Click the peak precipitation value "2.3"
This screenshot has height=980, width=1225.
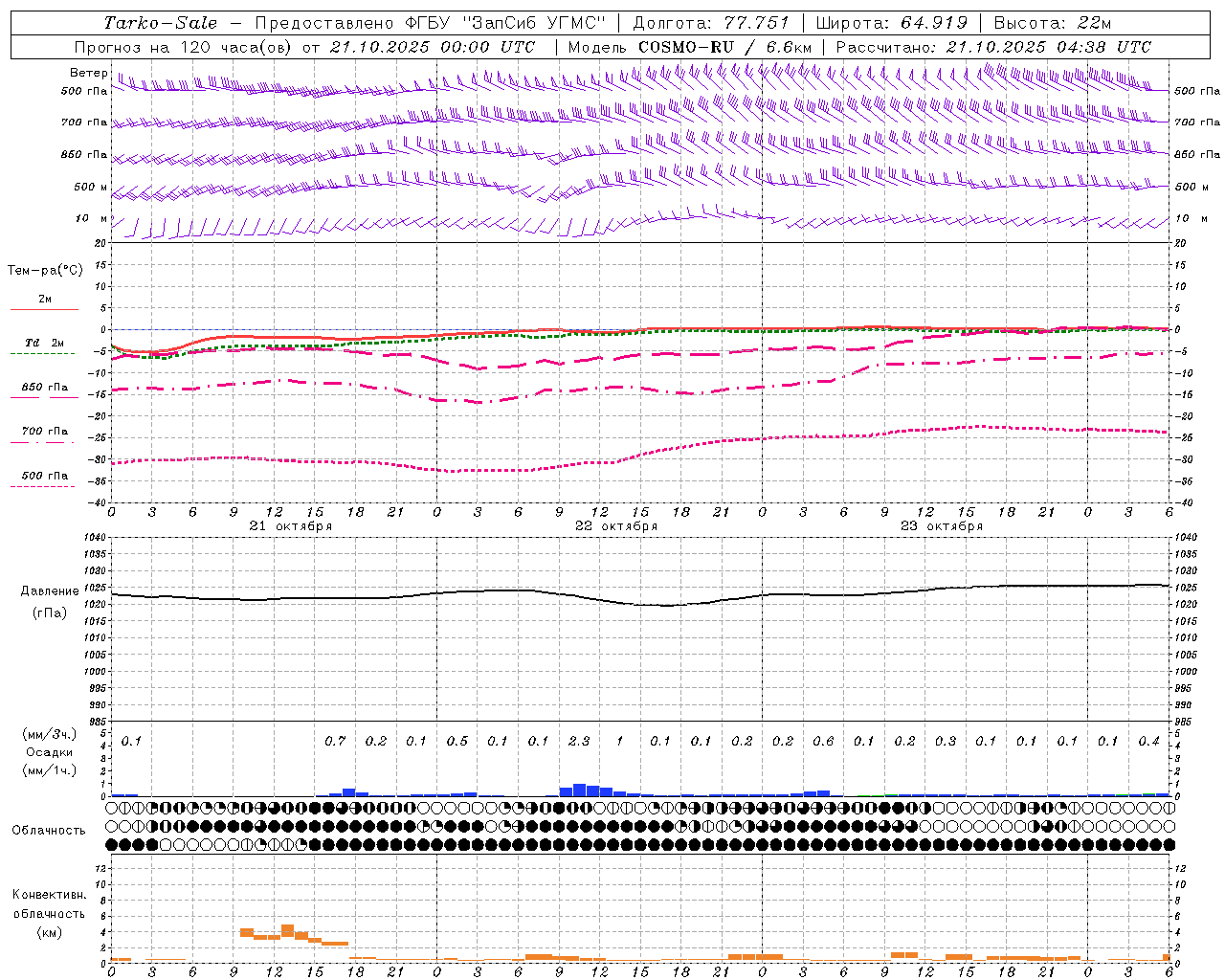coord(579,741)
